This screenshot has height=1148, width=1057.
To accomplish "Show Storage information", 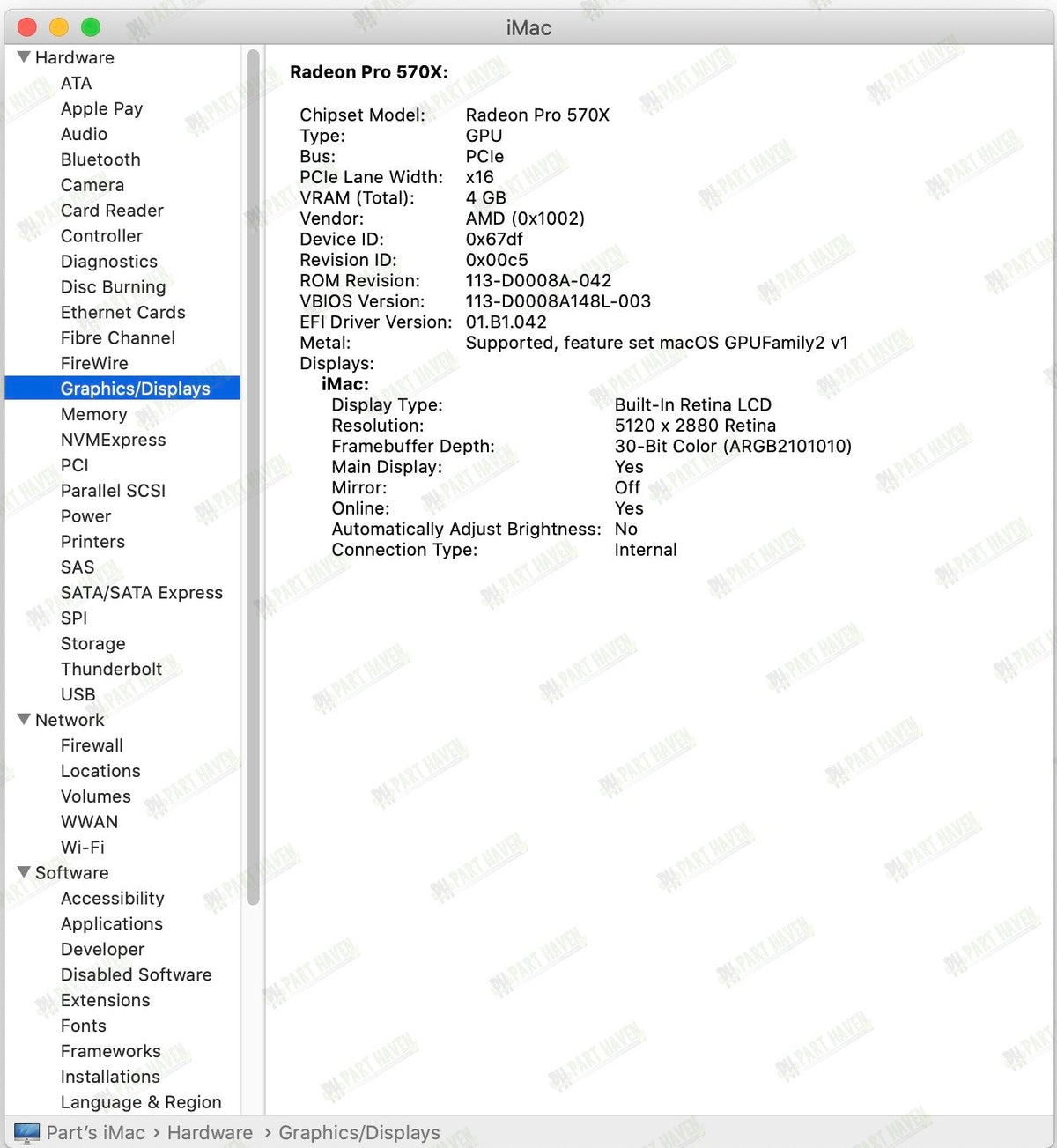I will (x=92, y=644).
